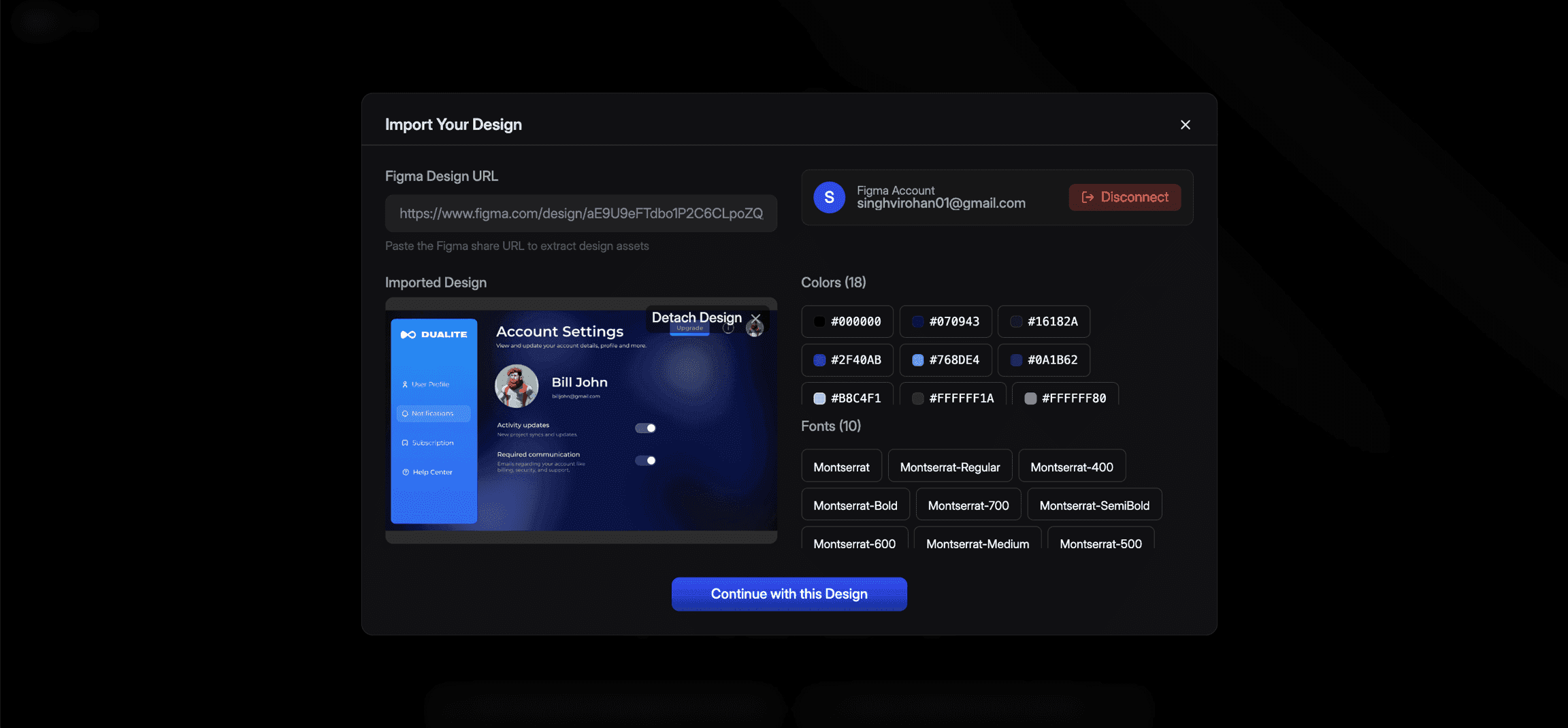Click the Montserrat-SemiBold font tag

click(1094, 505)
